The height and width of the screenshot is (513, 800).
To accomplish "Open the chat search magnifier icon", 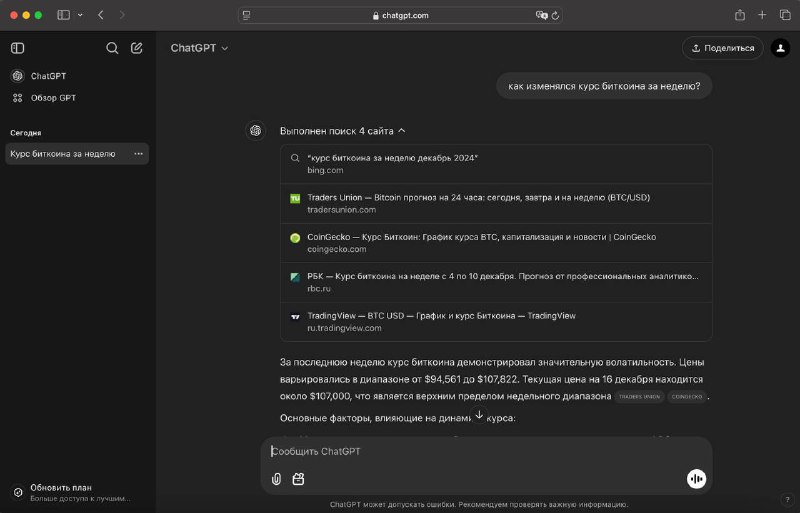I will click(112, 48).
